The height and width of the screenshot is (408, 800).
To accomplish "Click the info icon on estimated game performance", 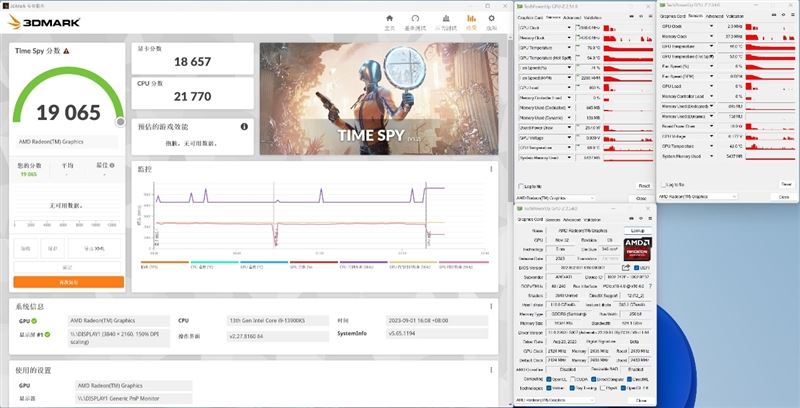I will pyautogui.click(x=244, y=126).
